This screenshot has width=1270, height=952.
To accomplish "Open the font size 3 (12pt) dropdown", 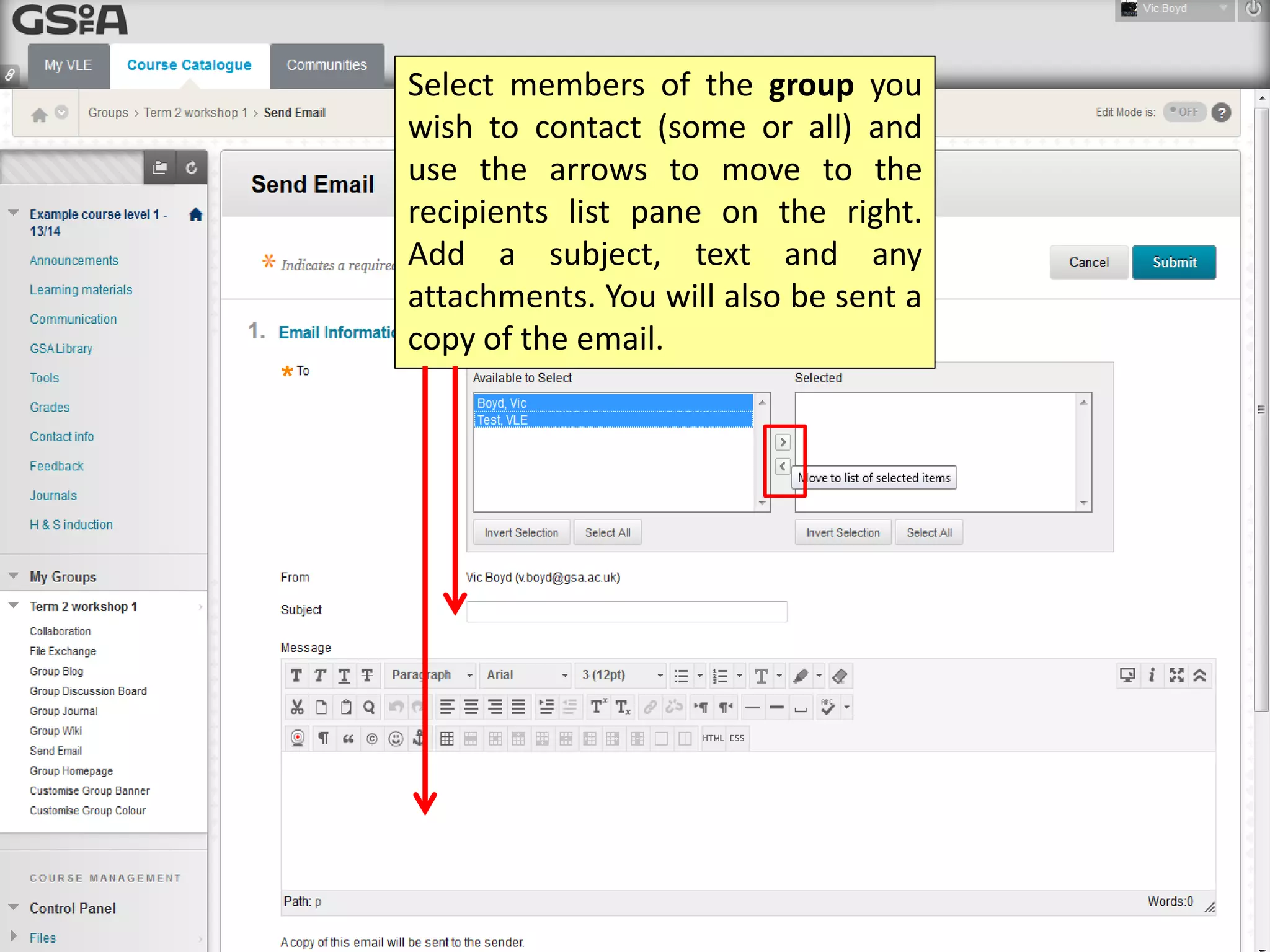I will (x=621, y=675).
